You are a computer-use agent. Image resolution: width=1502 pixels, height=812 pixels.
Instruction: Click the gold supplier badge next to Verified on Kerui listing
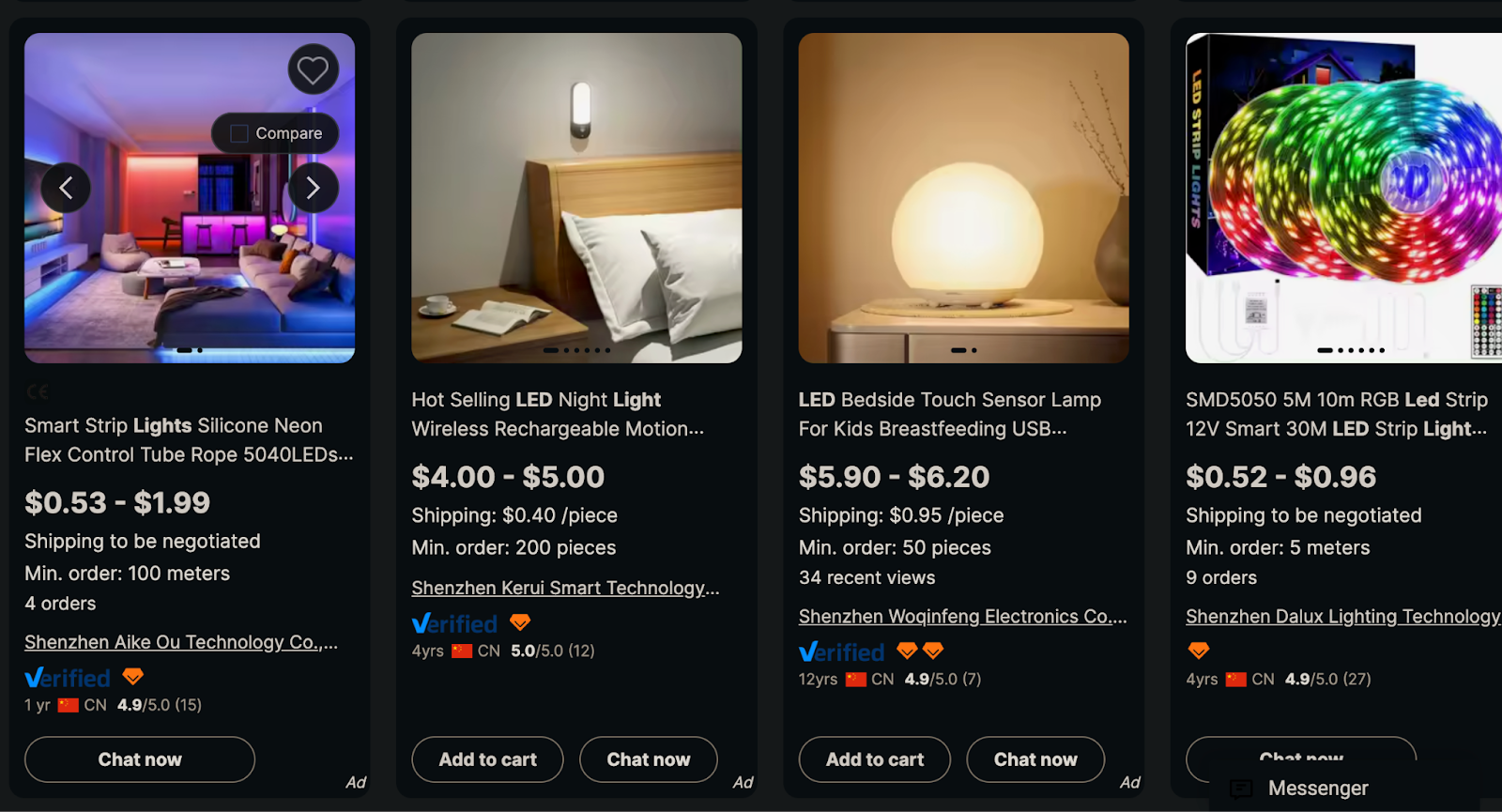pos(520,621)
